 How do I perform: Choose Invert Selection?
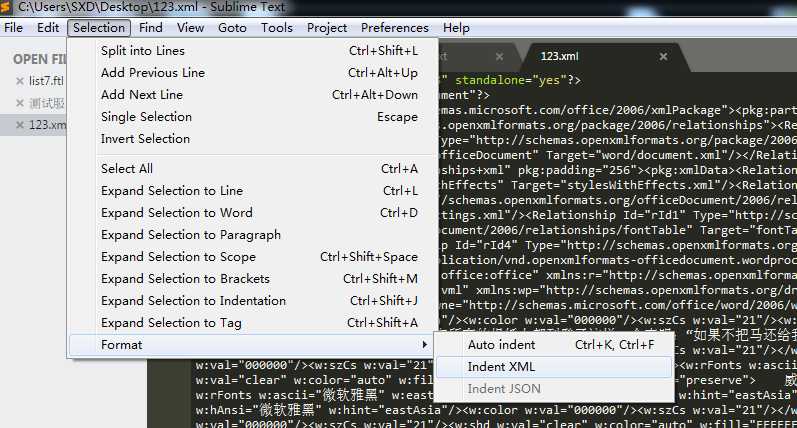click(253, 138)
